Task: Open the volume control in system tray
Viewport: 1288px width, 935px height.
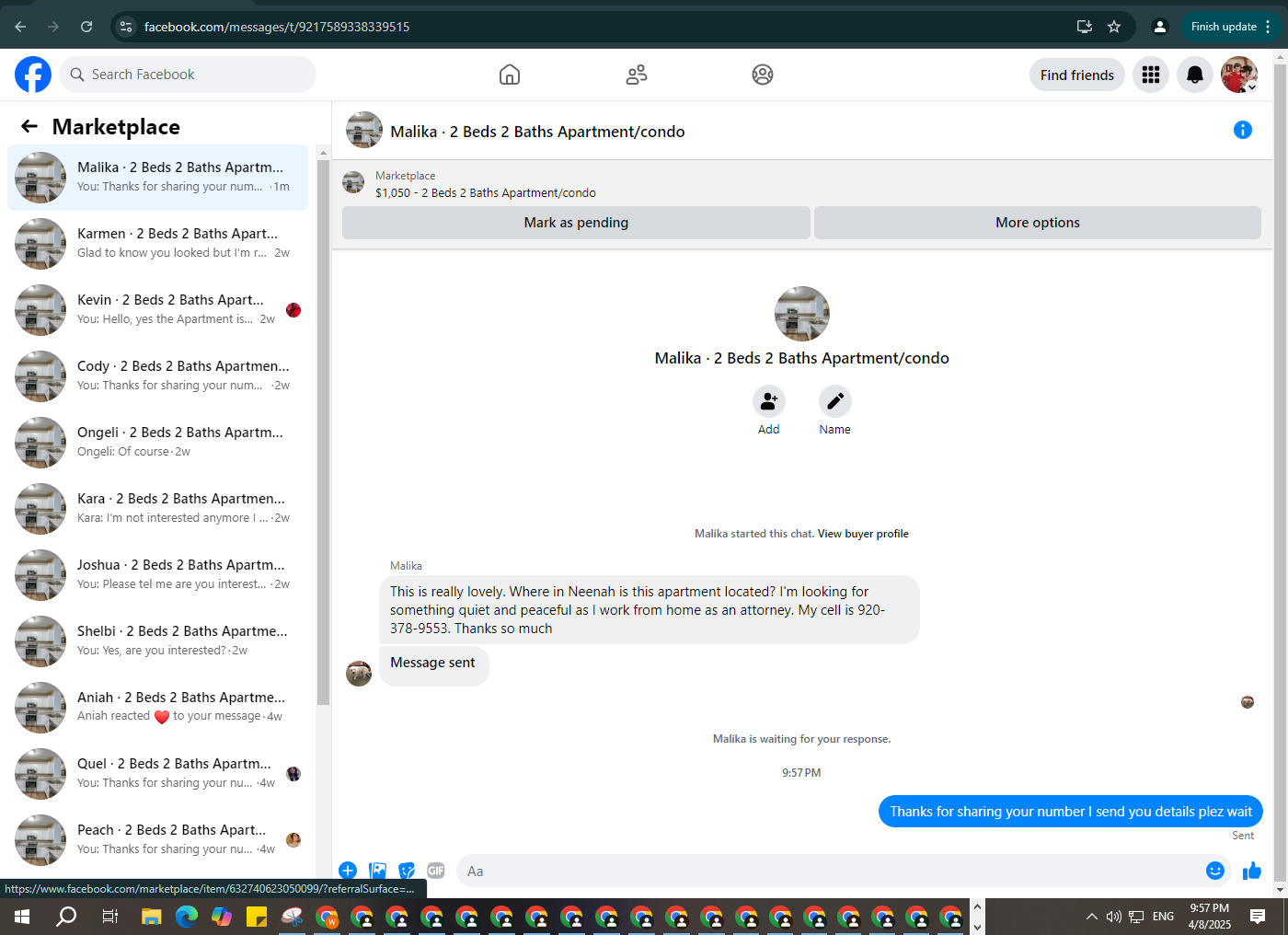Action: (1113, 917)
